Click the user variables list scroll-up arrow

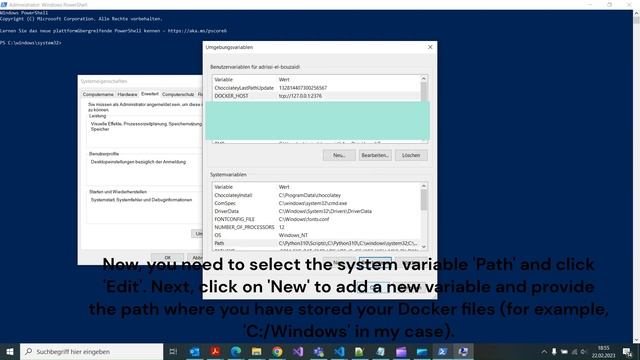pos(424,78)
